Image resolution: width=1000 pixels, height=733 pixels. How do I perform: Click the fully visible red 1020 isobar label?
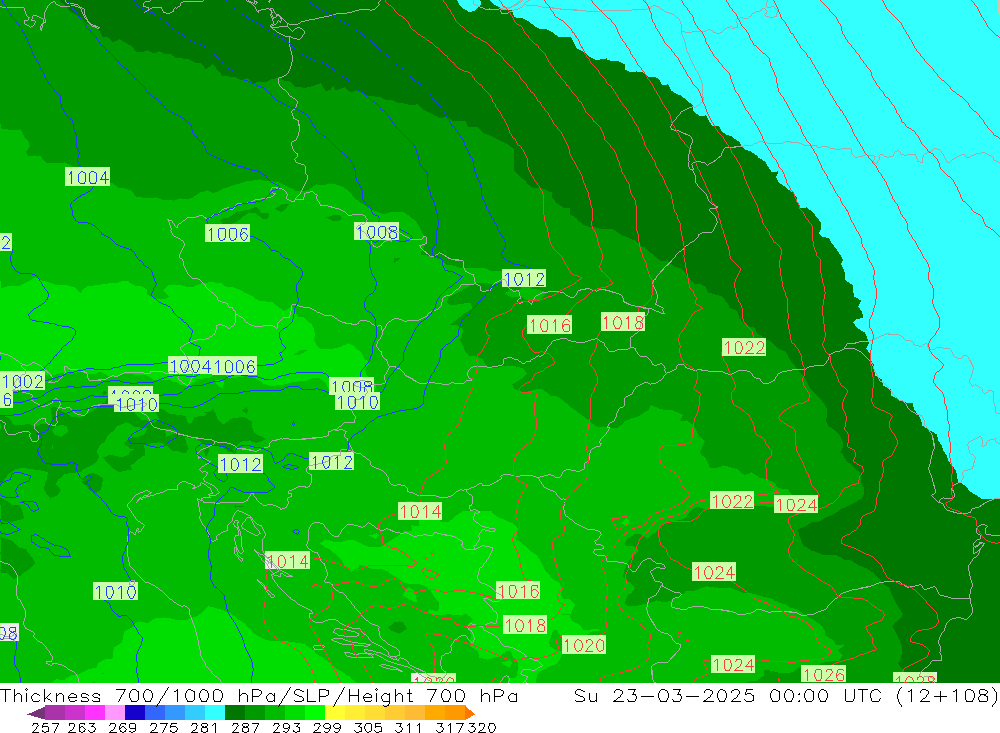click(x=584, y=645)
